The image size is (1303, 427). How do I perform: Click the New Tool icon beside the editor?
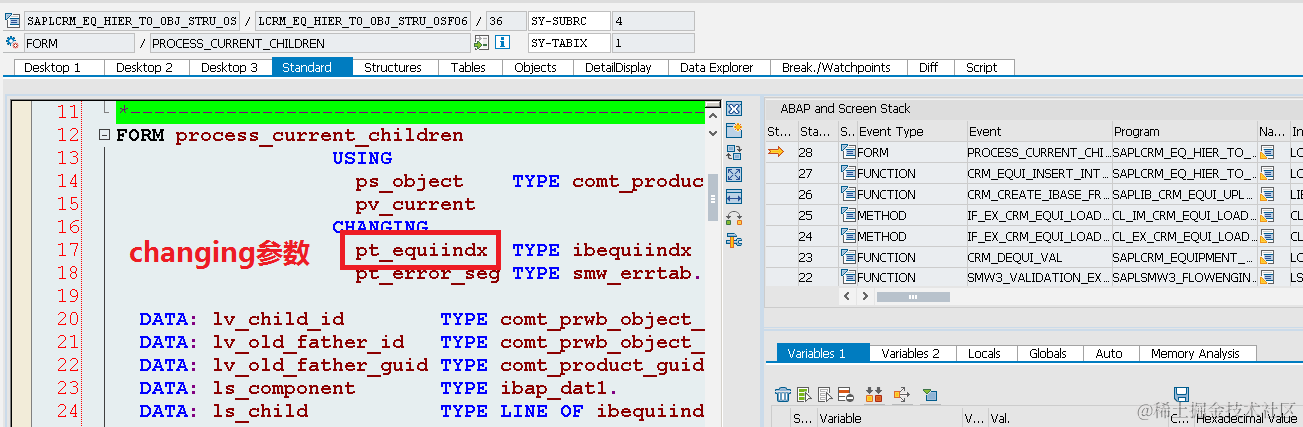point(734,131)
